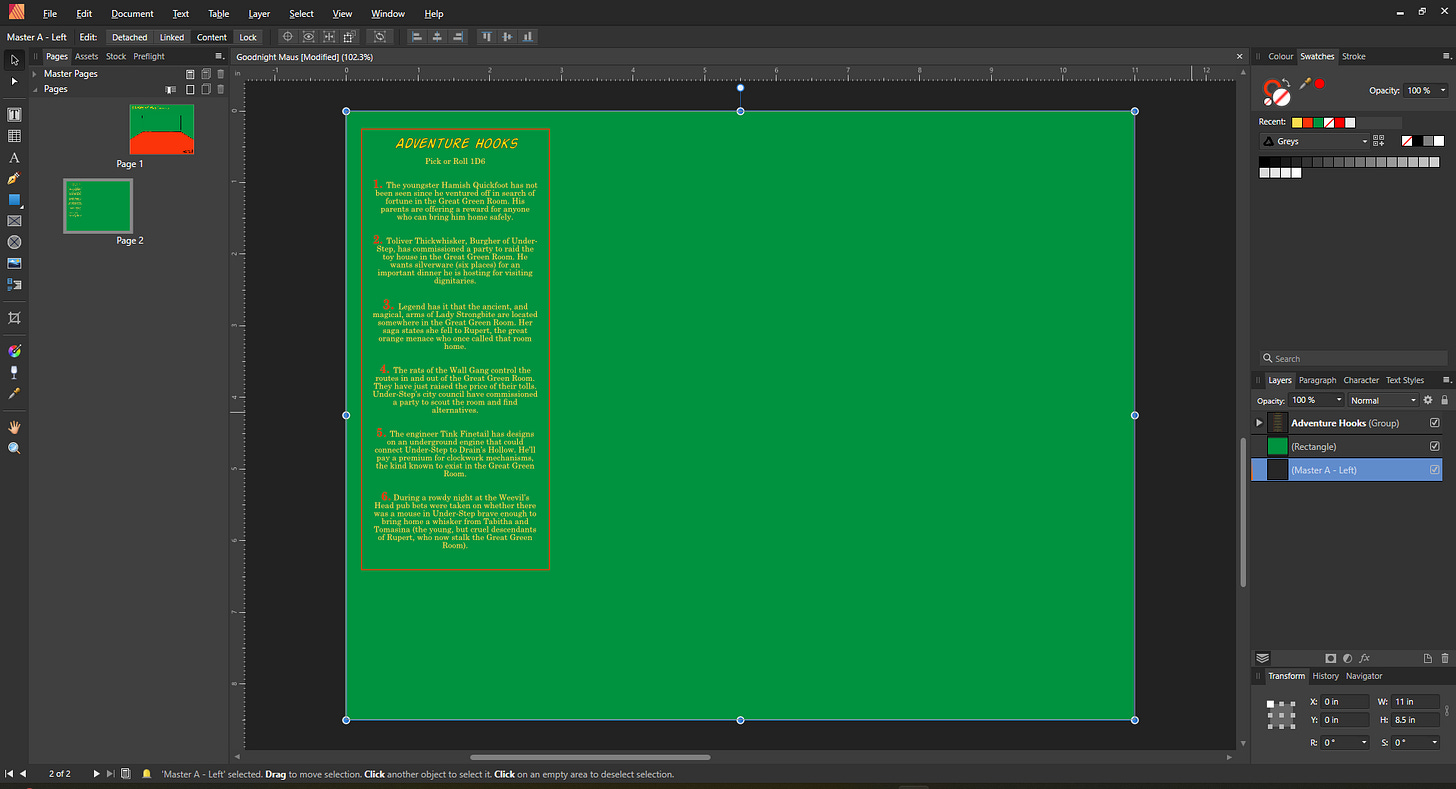The width and height of the screenshot is (1456, 789).
Task: Open the Document menu
Action: pos(132,14)
